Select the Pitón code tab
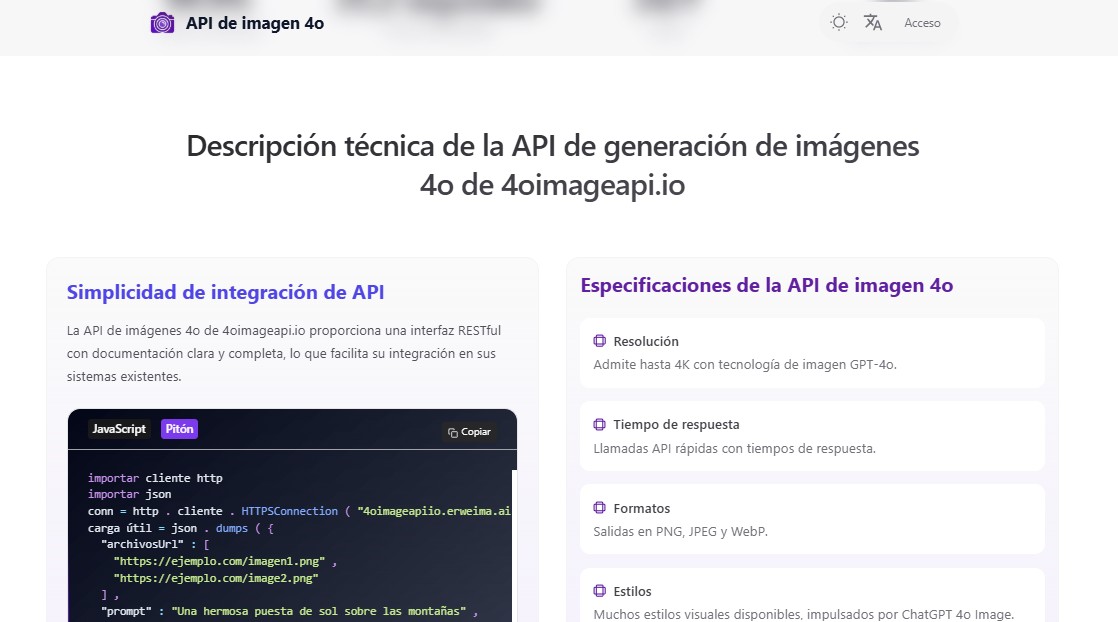 [180, 429]
